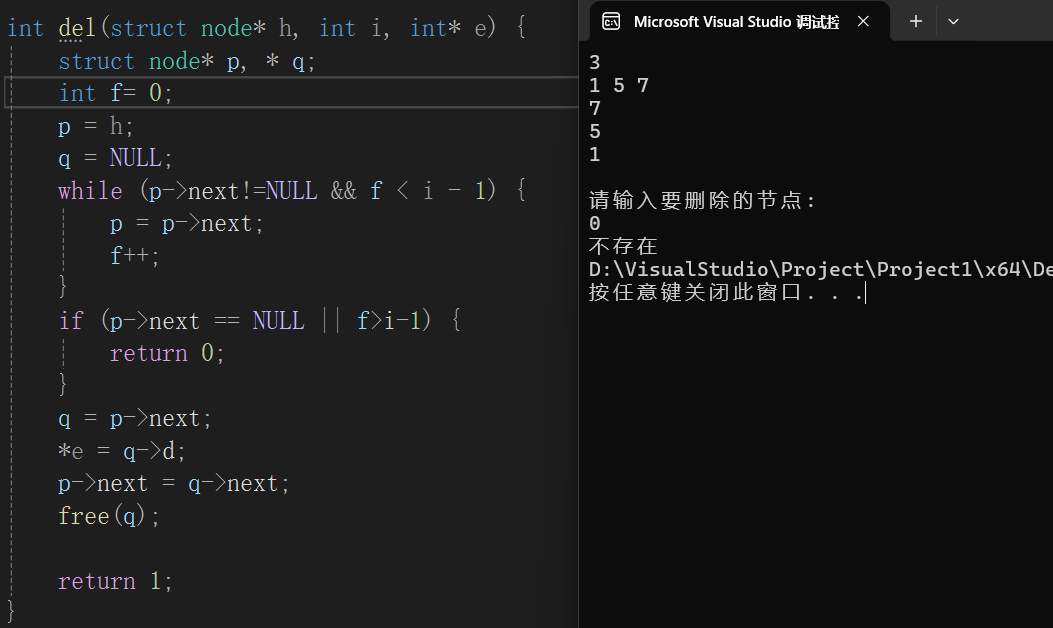The image size is (1053, 628).
Task: Click the 'while' keyword in the loop
Action: [x=90, y=191]
